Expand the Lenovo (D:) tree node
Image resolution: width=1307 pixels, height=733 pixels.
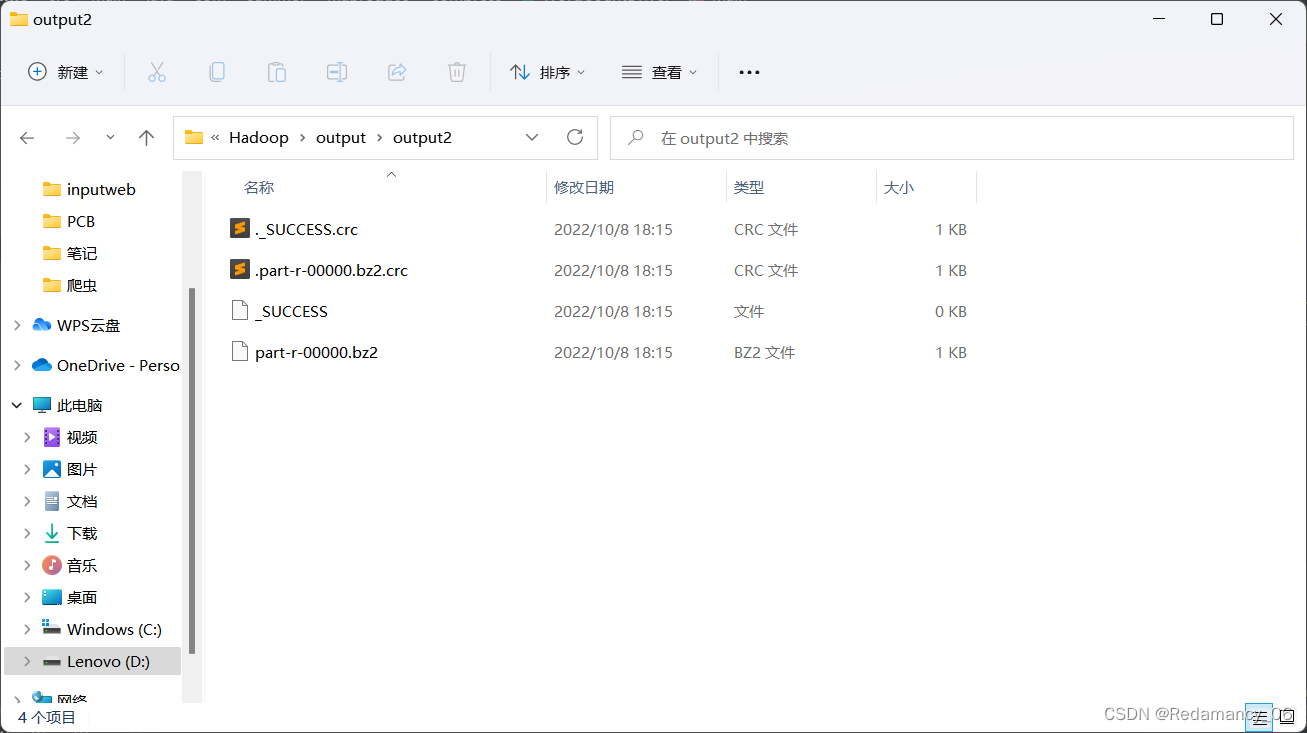28,661
